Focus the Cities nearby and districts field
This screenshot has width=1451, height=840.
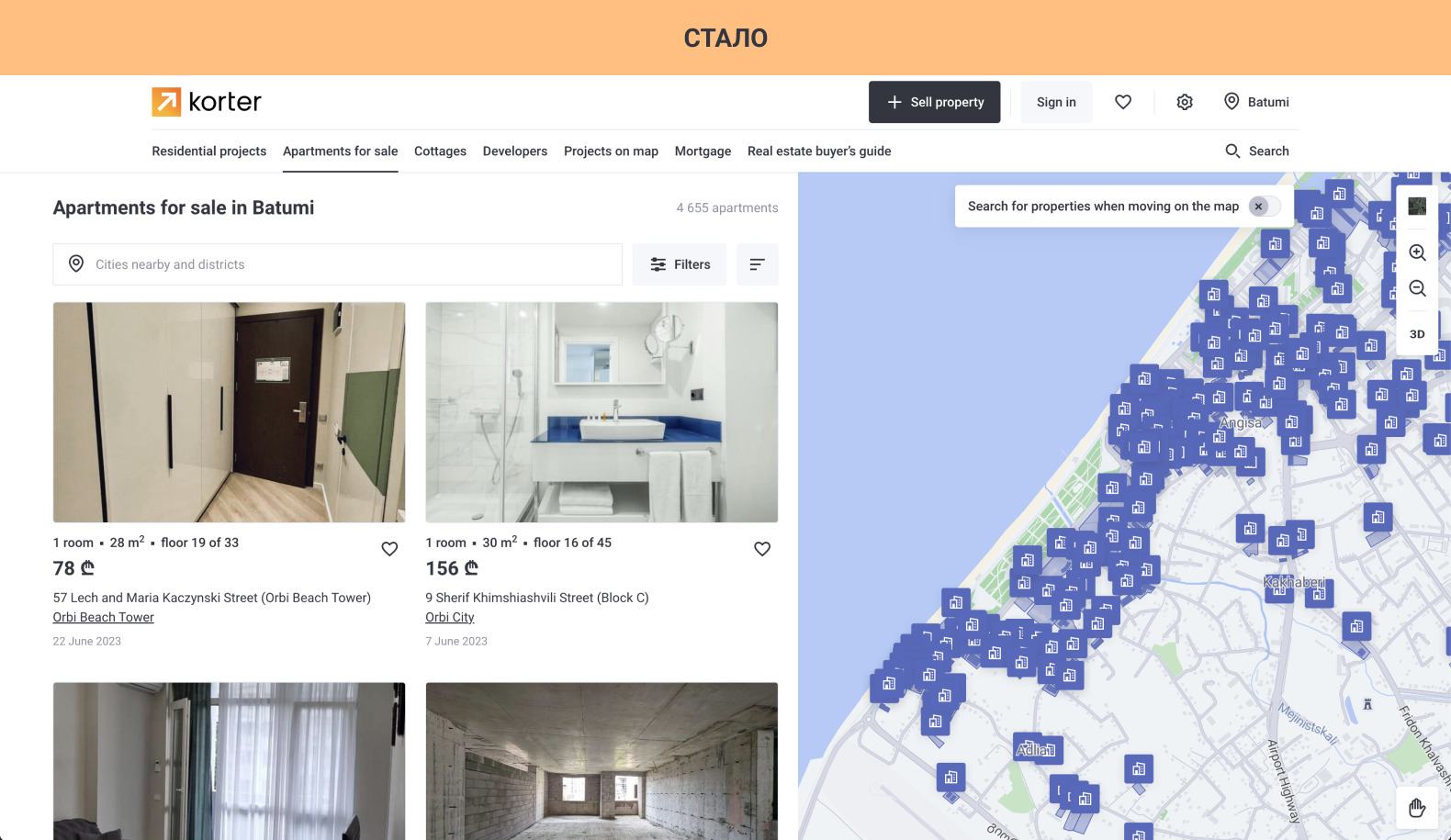[338, 264]
